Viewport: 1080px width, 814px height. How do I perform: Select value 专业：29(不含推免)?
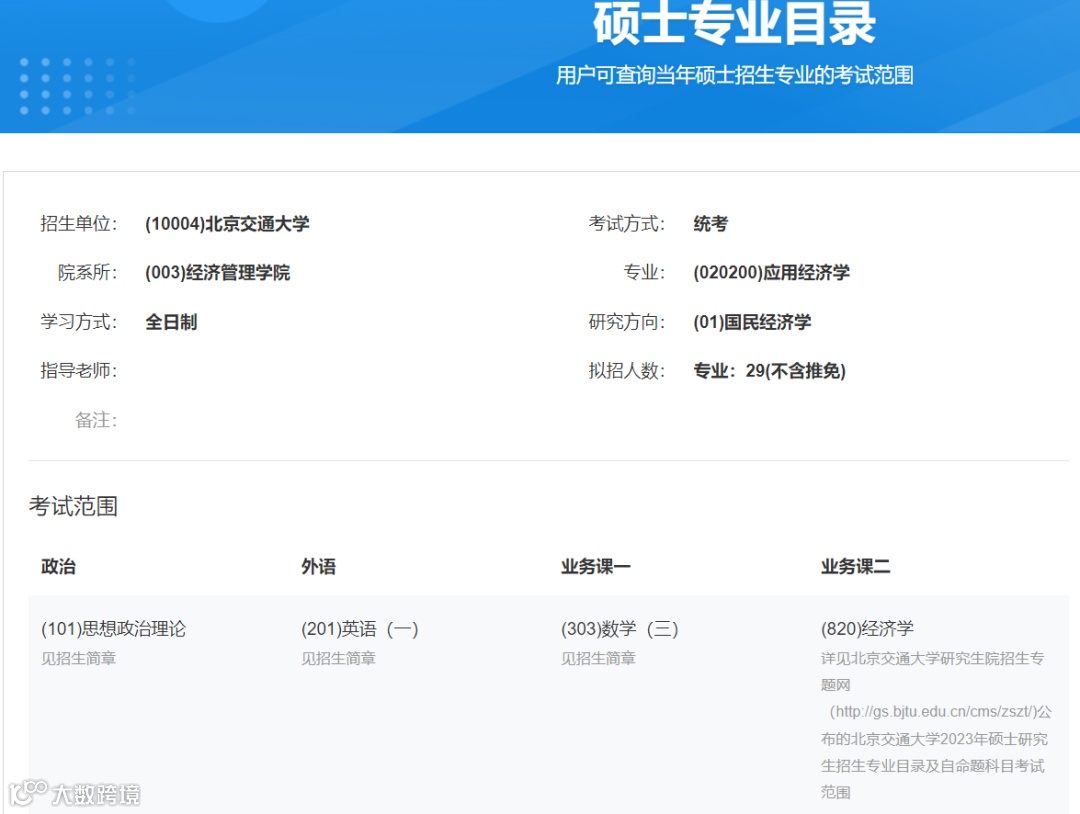(x=769, y=371)
